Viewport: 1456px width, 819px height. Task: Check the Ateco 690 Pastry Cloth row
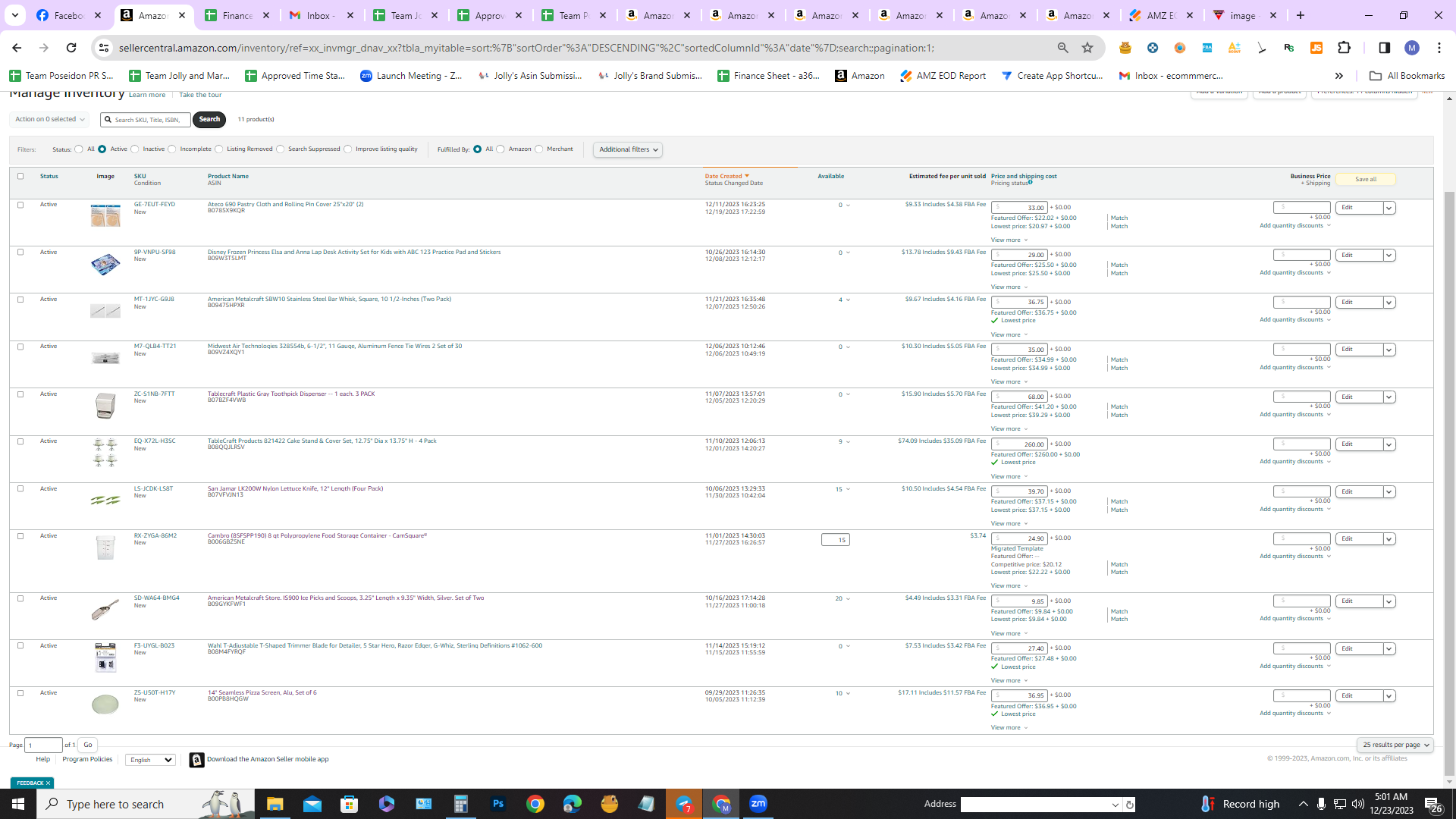[x=20, y=205]
